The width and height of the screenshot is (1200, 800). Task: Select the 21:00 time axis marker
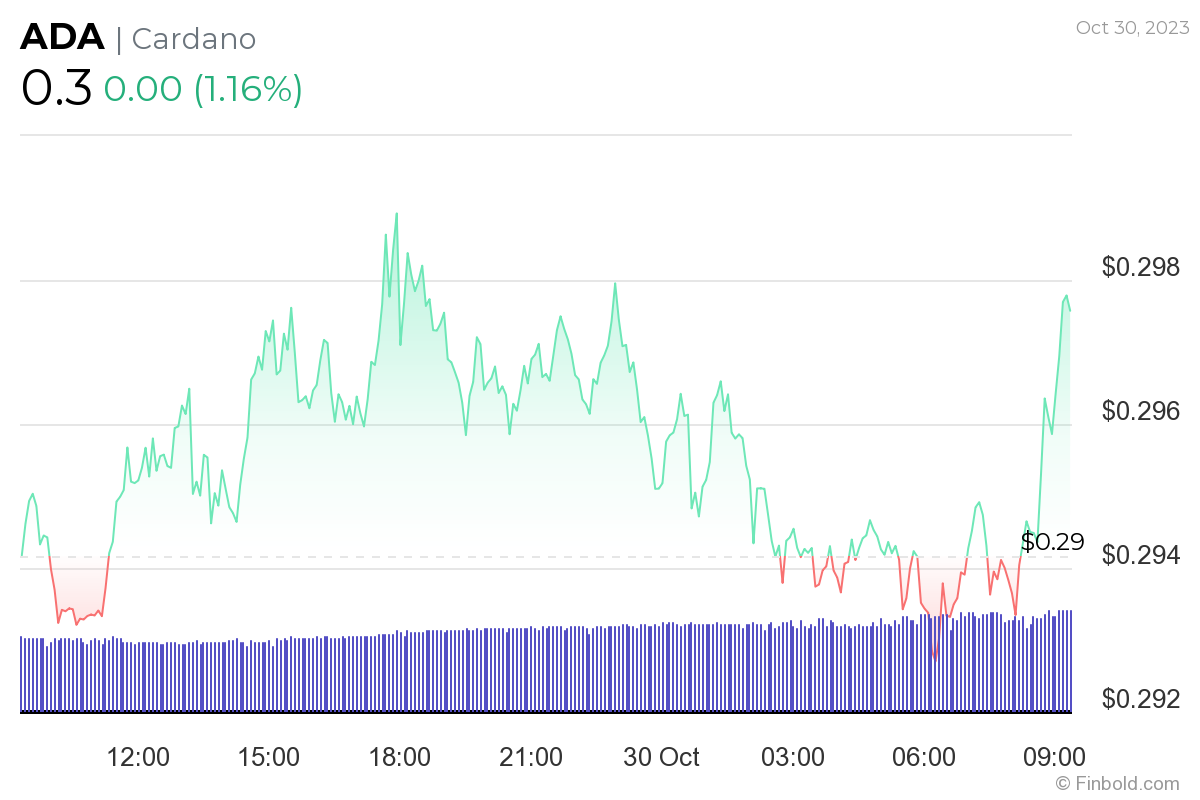click(531, 757)
